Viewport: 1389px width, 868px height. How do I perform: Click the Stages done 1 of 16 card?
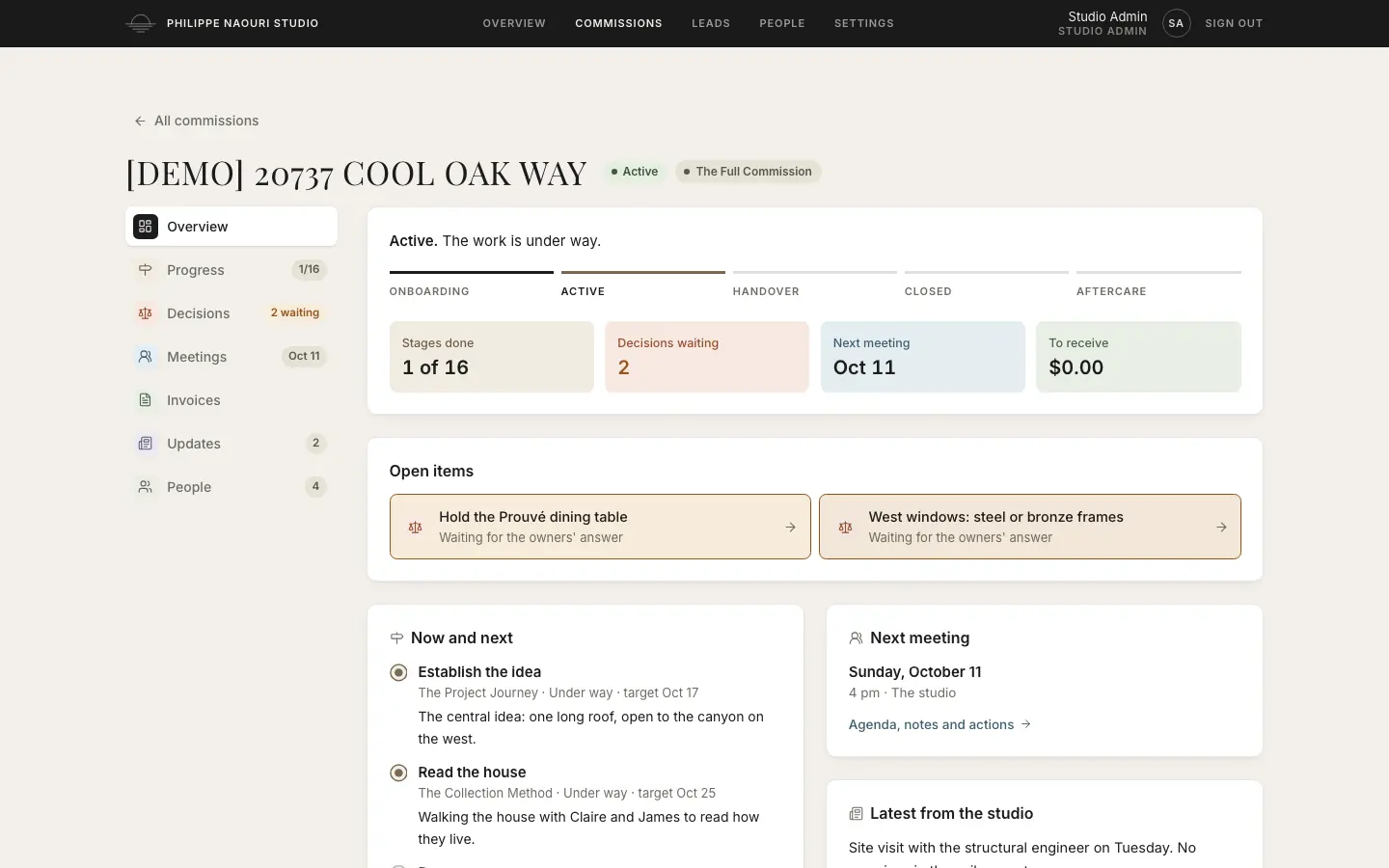click(x=492, y=357)
